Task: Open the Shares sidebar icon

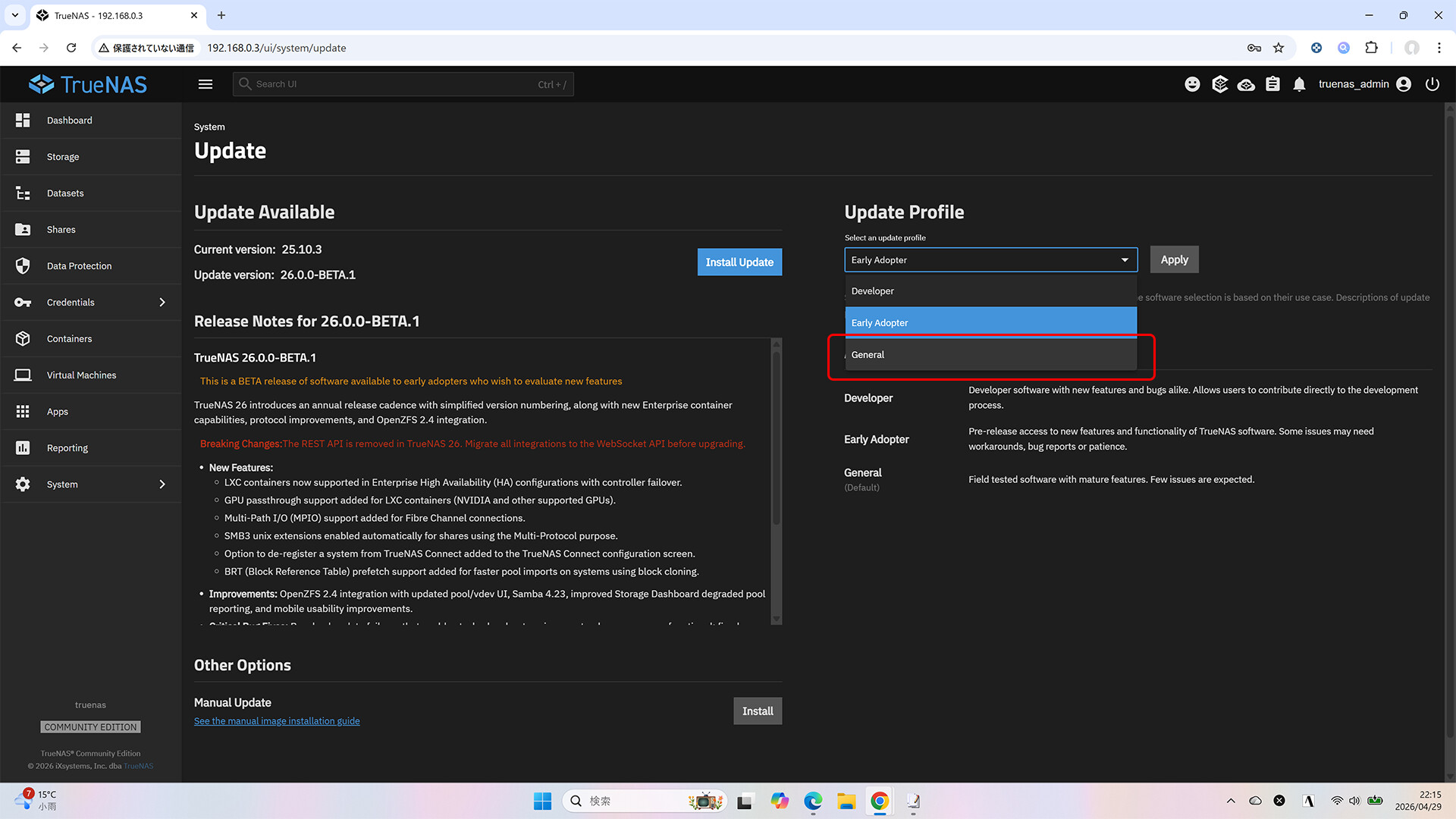Action: [x=23, y=229]
